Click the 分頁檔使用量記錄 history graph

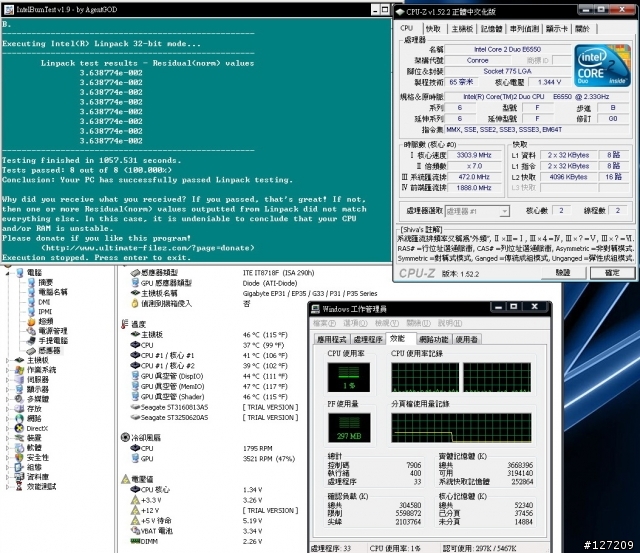pyautogui.click(x=461, y=428)
